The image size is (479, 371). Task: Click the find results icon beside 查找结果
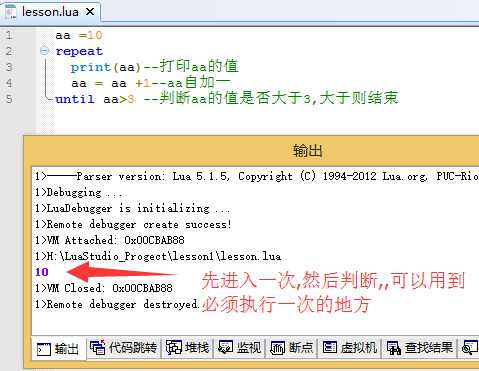[394, 348]
